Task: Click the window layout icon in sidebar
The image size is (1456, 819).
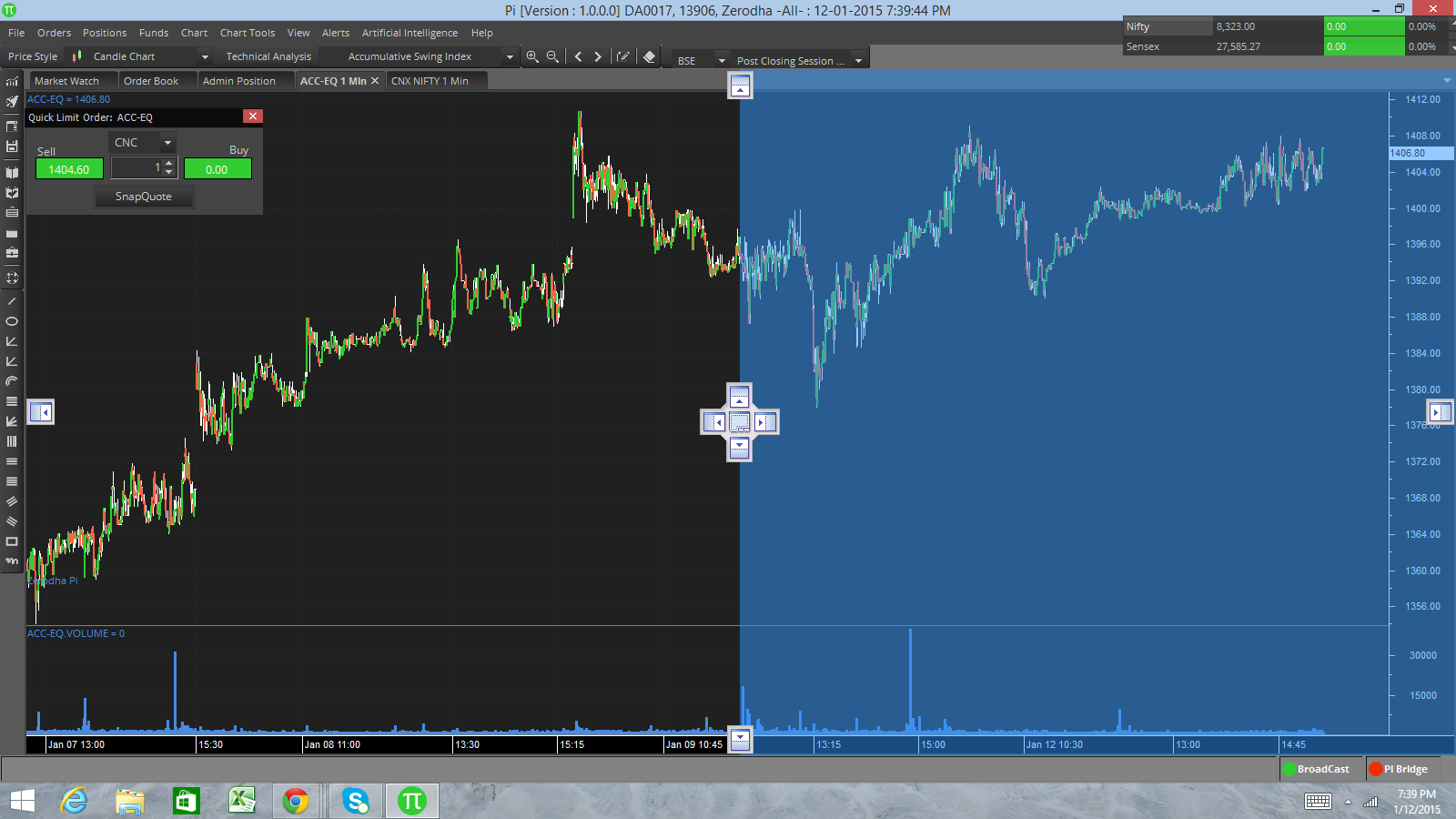Action: tap(12, 126)
